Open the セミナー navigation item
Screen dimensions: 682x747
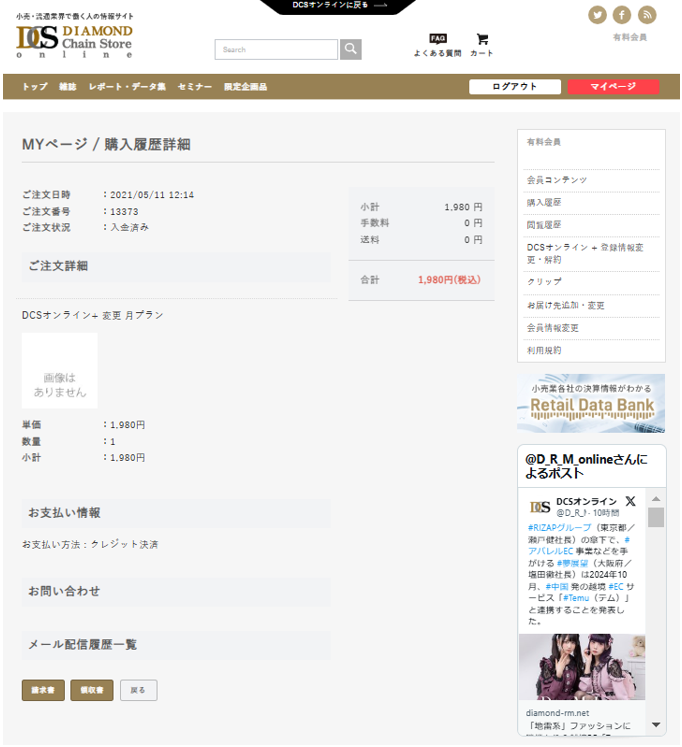coord(194,87)
